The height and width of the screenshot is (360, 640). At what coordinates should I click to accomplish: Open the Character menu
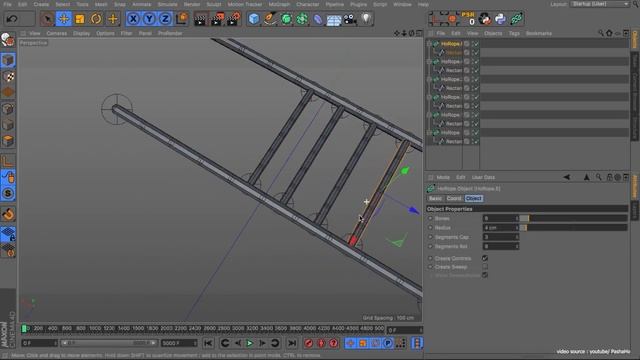307,4
